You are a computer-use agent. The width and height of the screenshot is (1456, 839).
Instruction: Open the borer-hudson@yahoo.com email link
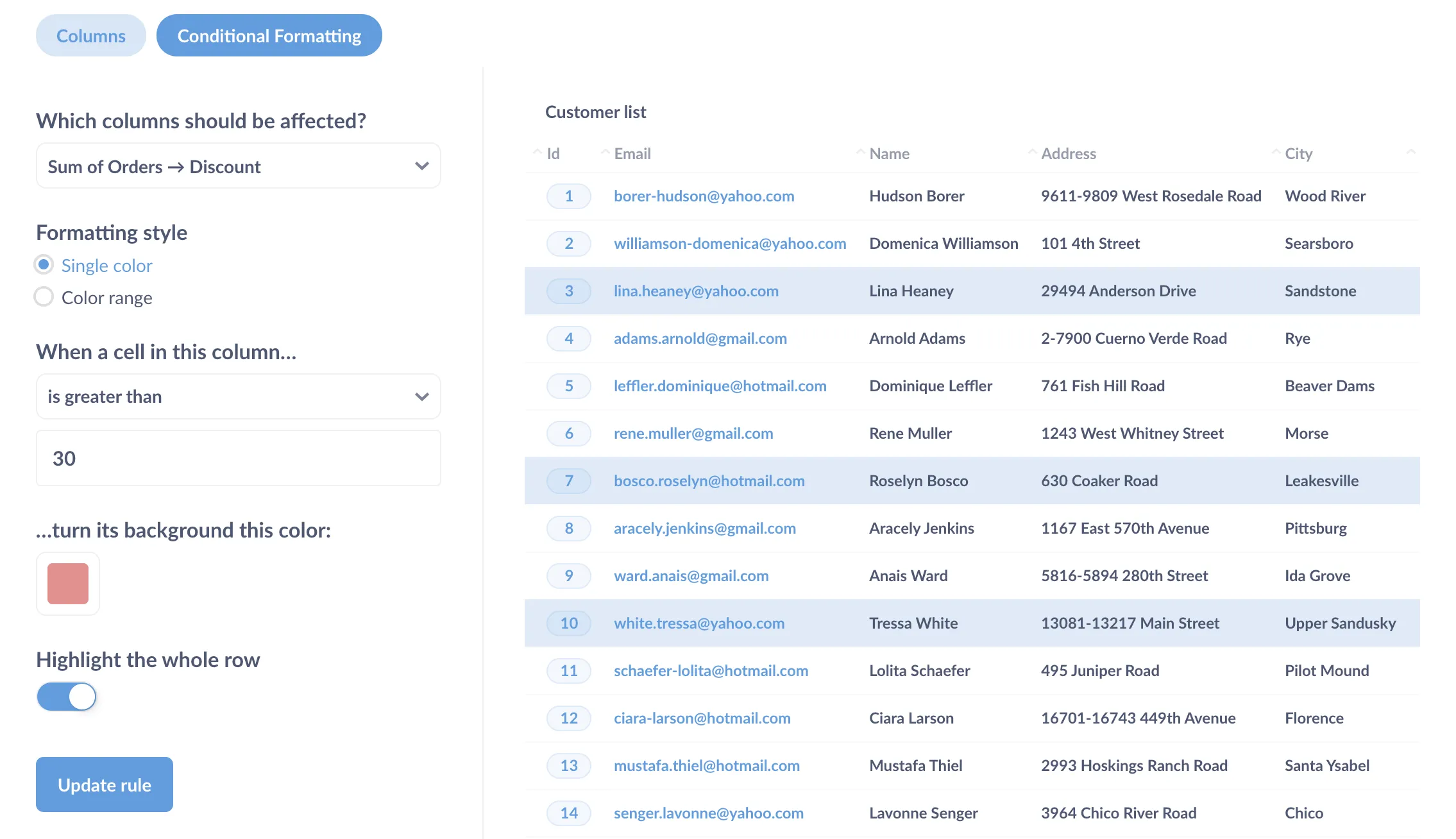pyautogui.click(x=704, y=196)
